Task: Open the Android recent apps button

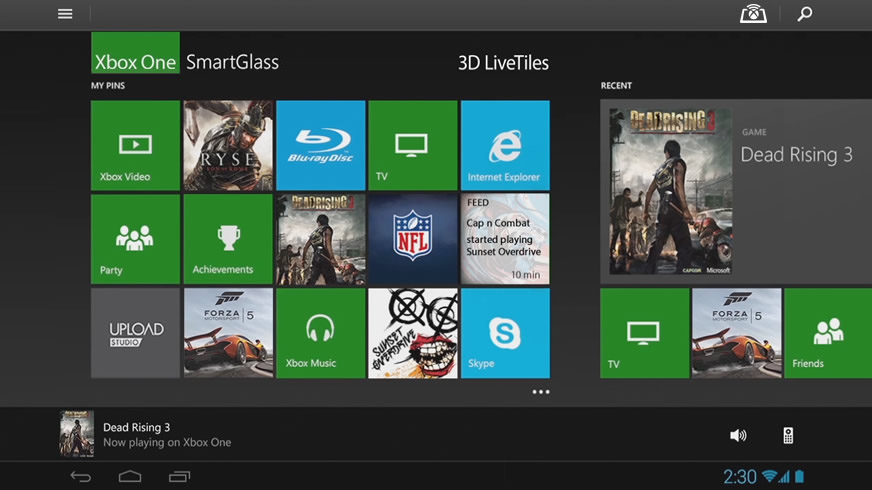Action: click(179, 477)
